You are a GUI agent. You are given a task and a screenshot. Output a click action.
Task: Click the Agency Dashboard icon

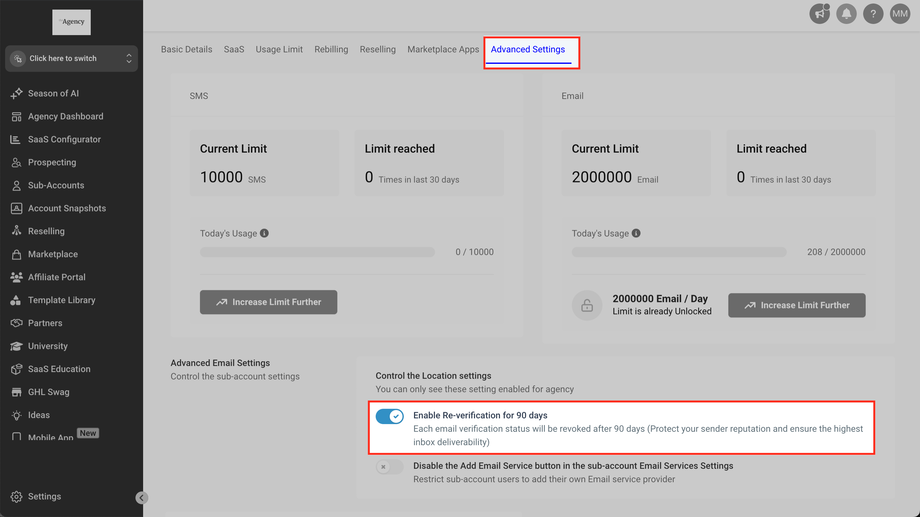(x=16, y=116)
